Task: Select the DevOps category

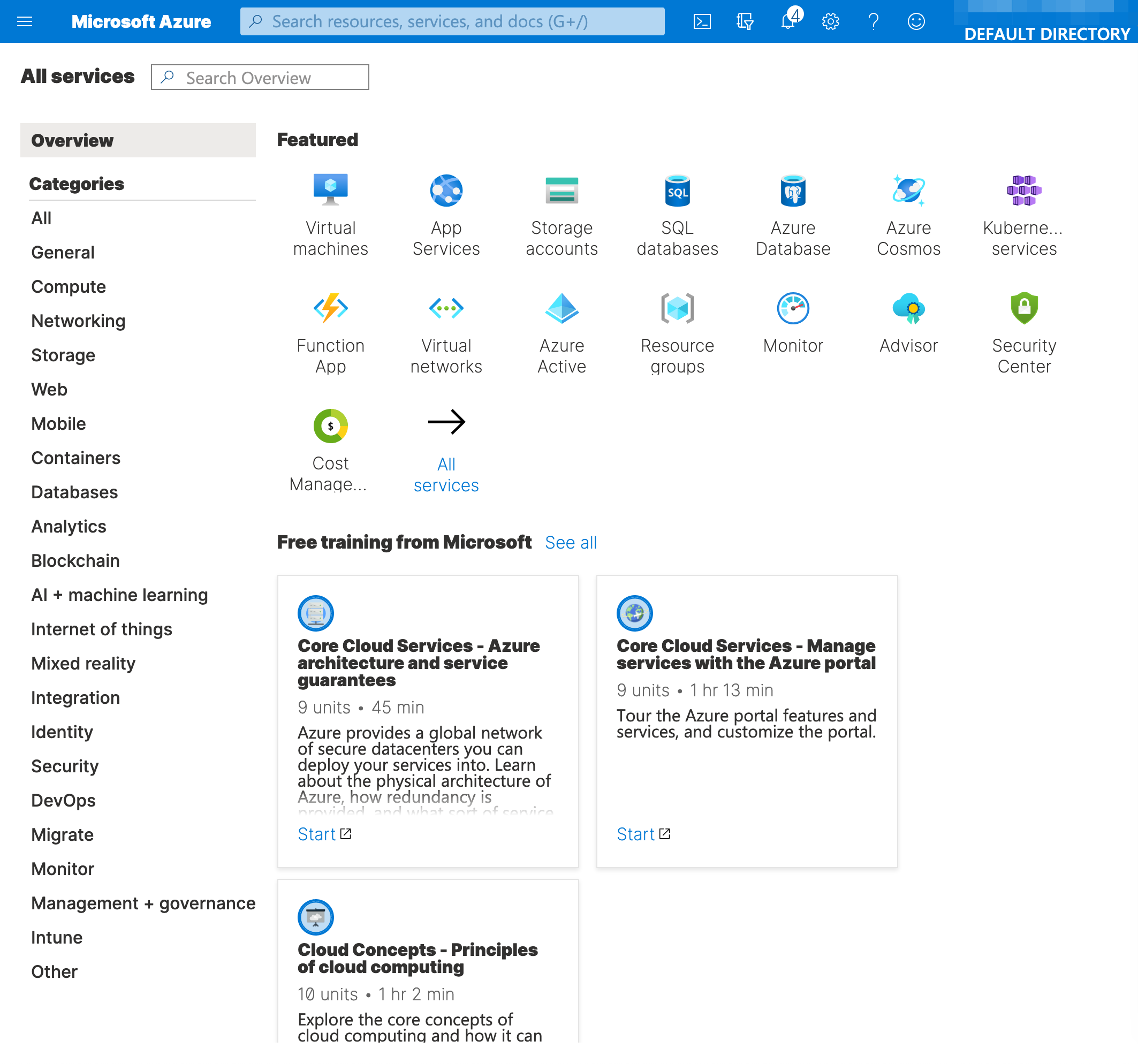Action: 63,801
